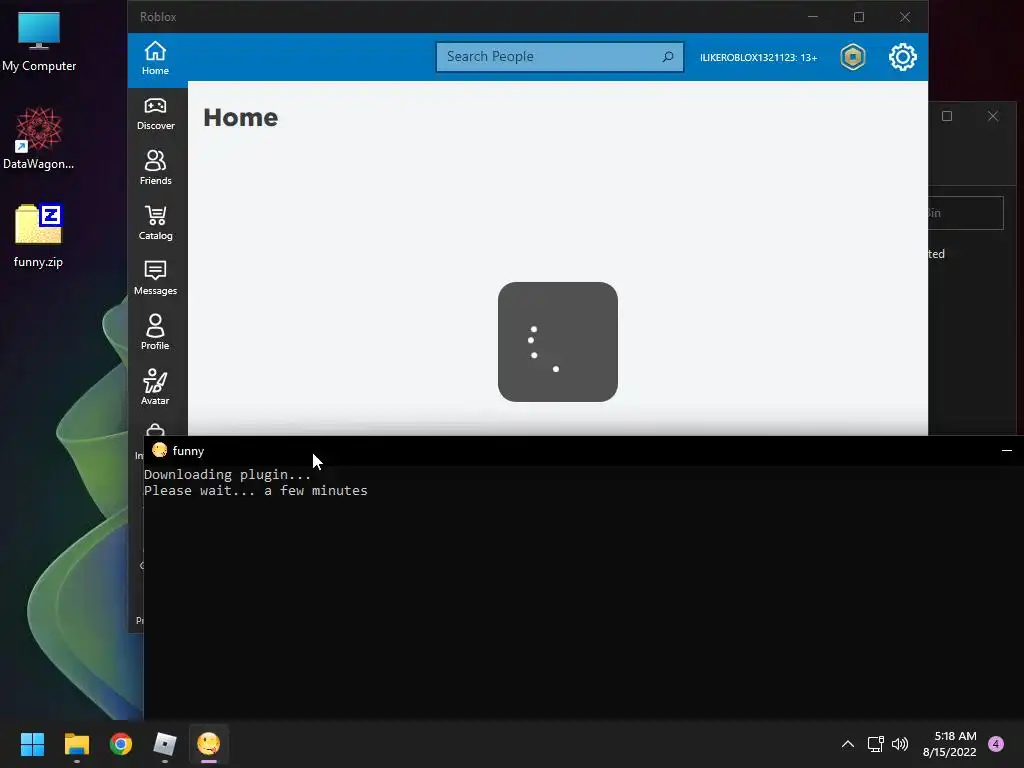1024x768 pixels.
Task: Click the Home heading text
Action: pyautogui.click(x=240, y=118)
